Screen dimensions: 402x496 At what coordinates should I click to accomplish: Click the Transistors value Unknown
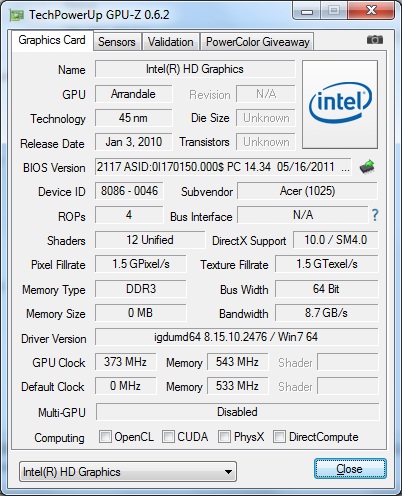tap(266, 142)
